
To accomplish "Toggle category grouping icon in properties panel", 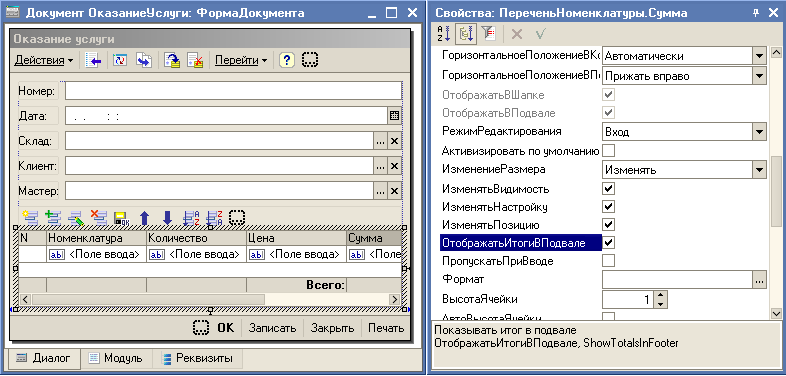I will (466, 34).
